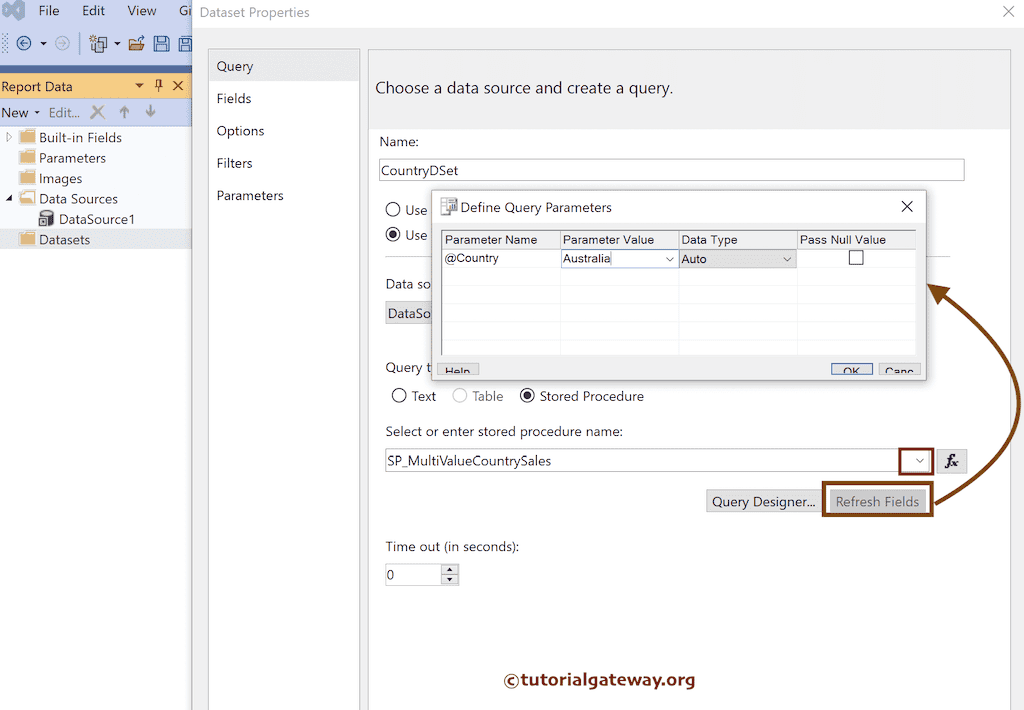Switch to the Options tab
1024x710 pixels.
pos(240,130)
